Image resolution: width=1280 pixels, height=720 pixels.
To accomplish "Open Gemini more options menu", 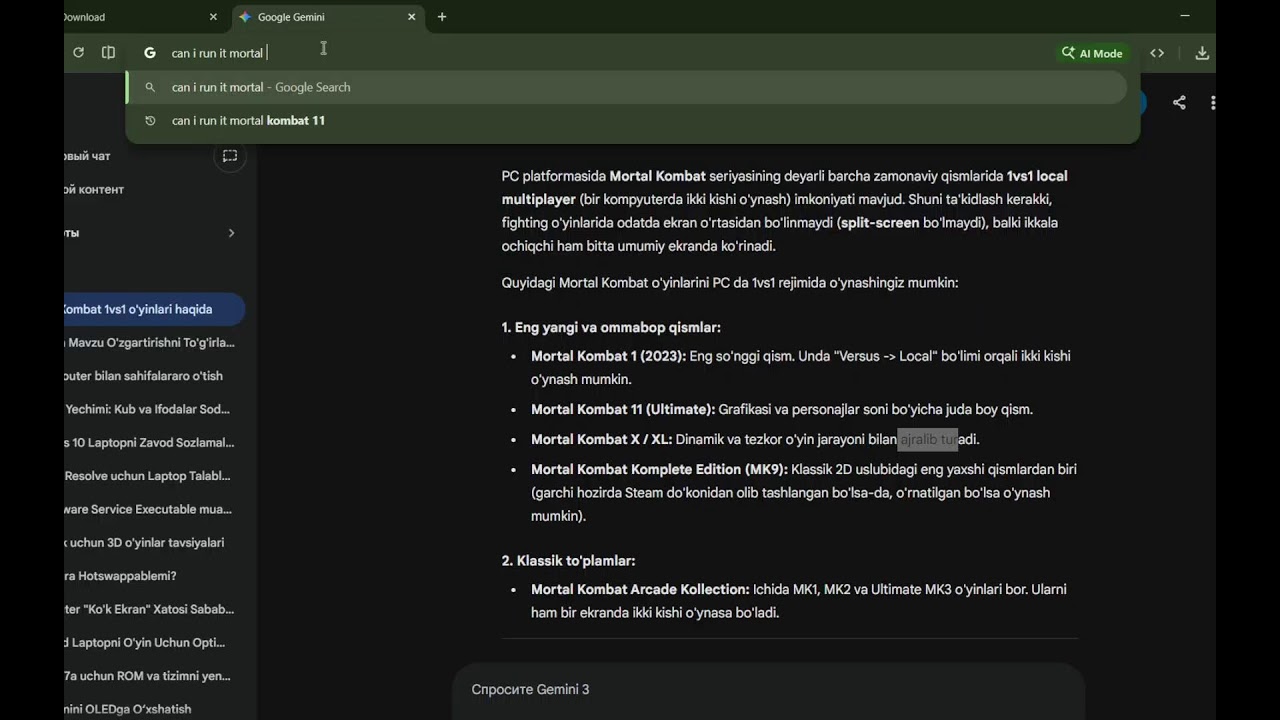I will click(x=1212, y=102).
